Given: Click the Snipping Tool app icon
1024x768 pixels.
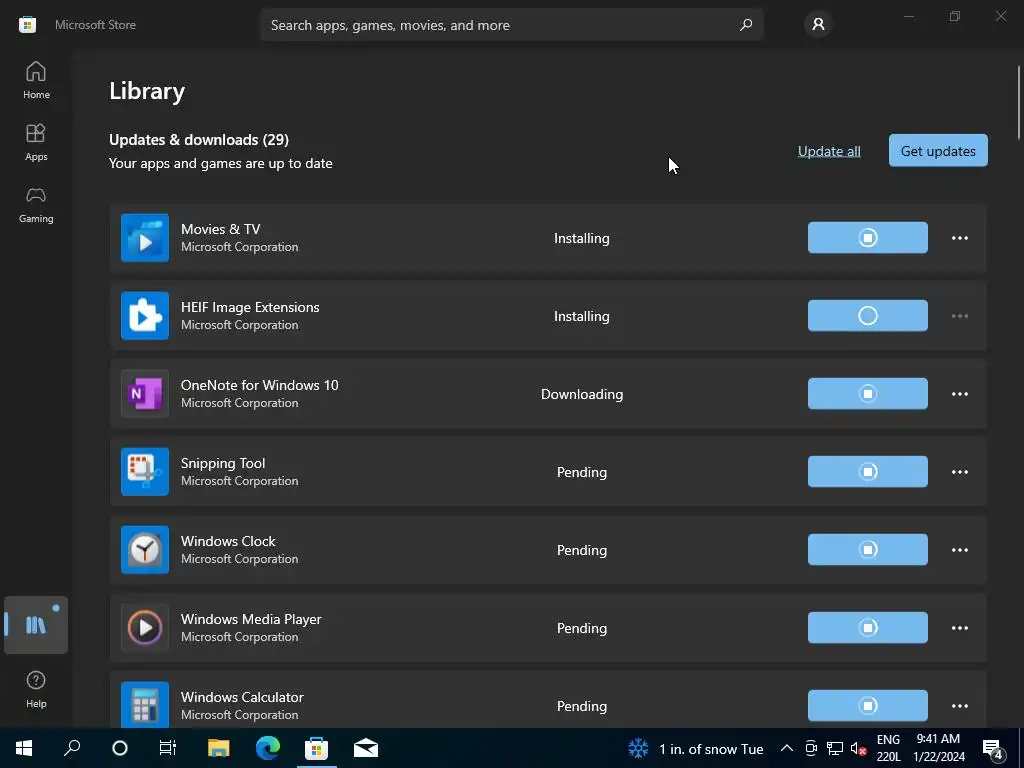Looking at the screenshot, I should tap(145, 472).
